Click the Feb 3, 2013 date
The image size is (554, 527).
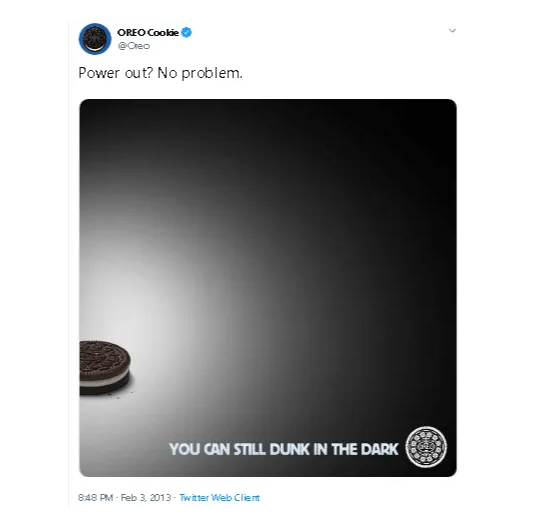click(x=146, y=498)
